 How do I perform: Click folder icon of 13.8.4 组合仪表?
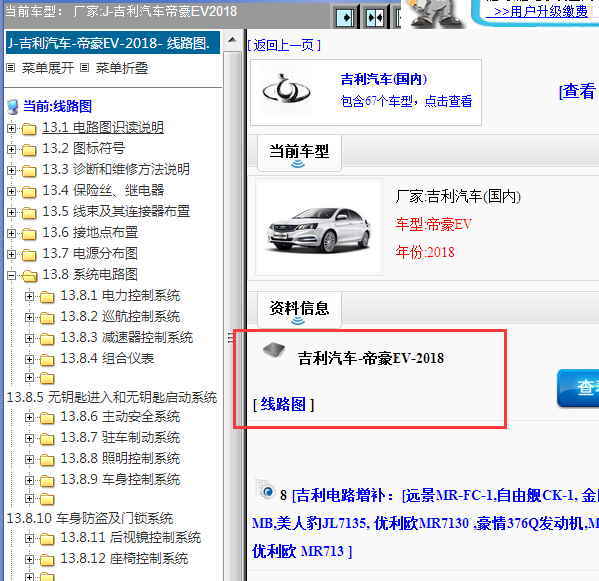pos(47,359)
